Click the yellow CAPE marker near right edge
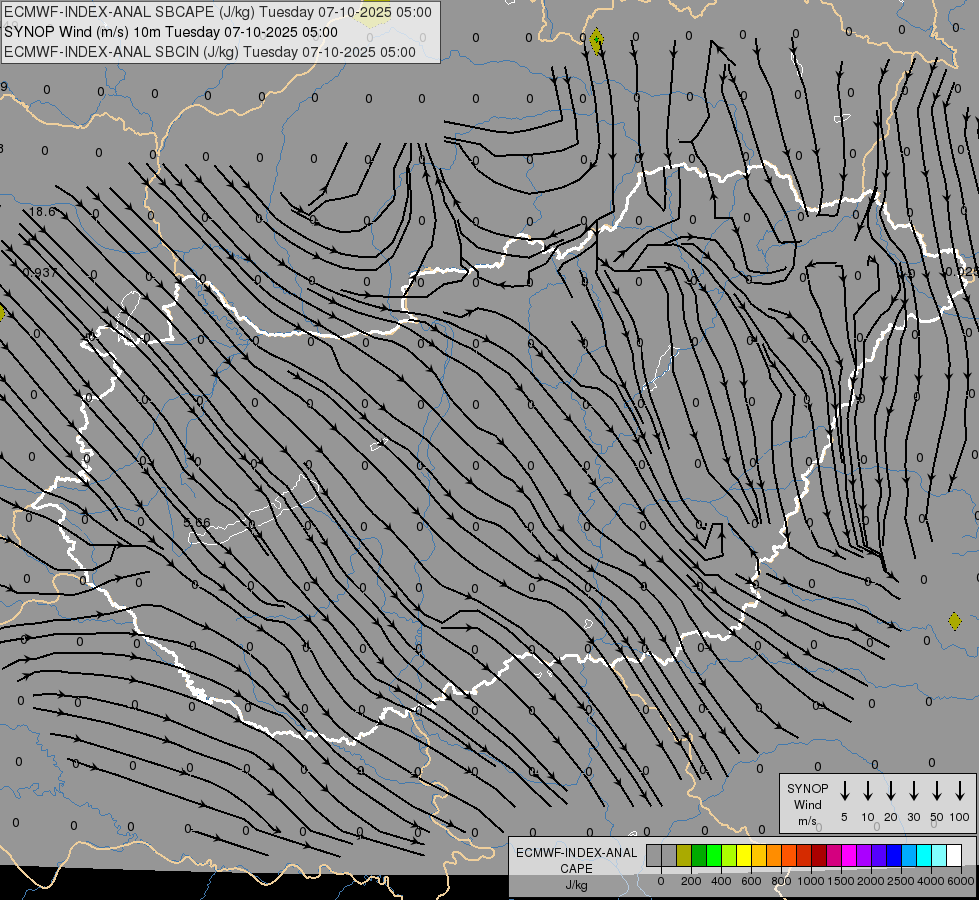979x900 pixels. [954, 621]
